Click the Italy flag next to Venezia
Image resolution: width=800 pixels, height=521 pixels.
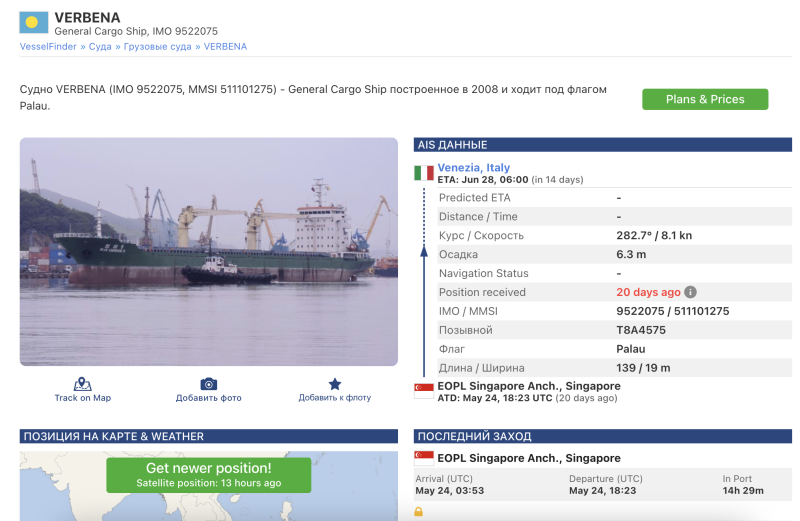(x=424, y=172)
